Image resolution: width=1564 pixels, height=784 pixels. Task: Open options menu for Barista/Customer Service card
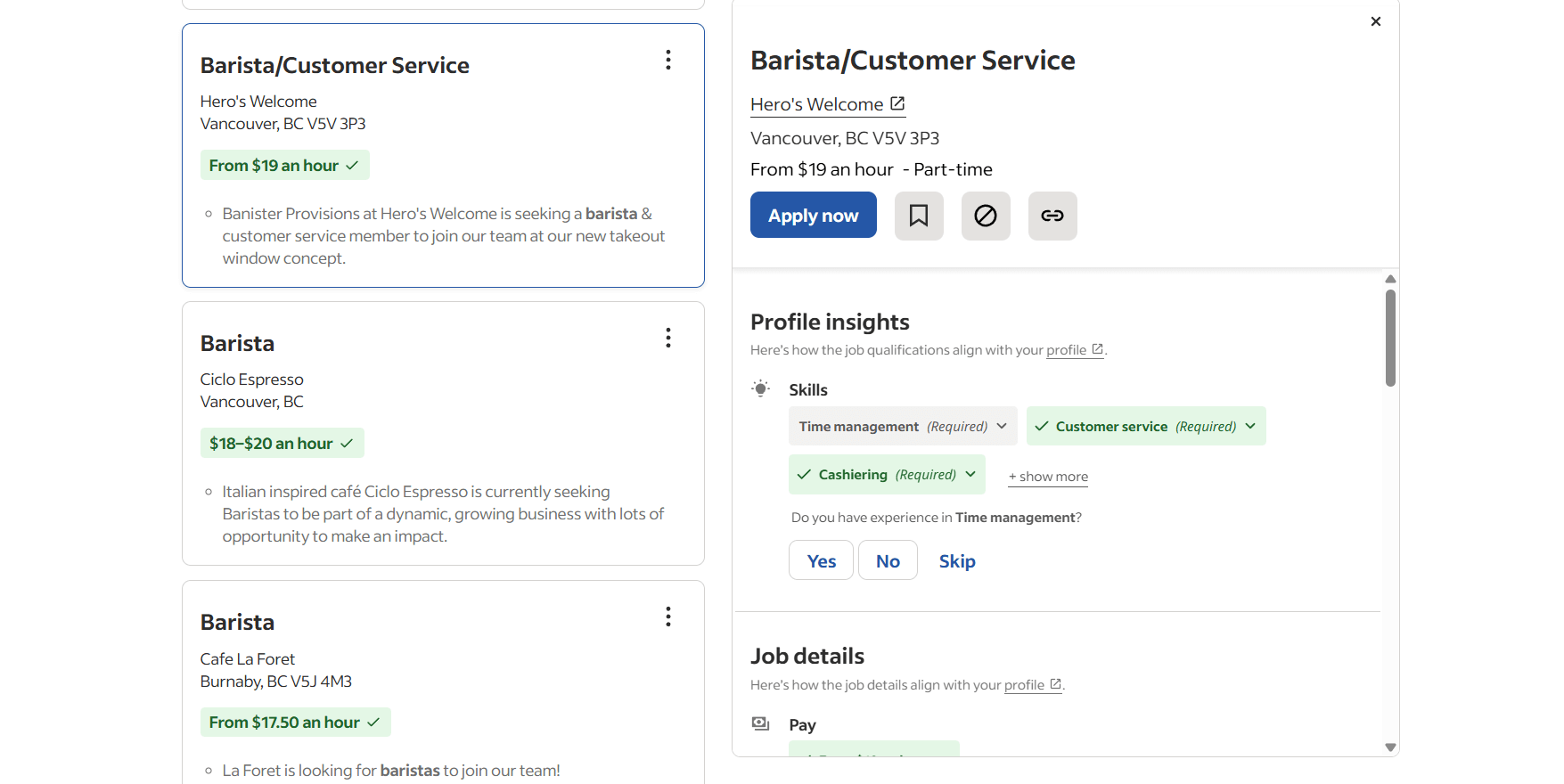(x=668, y=60)
